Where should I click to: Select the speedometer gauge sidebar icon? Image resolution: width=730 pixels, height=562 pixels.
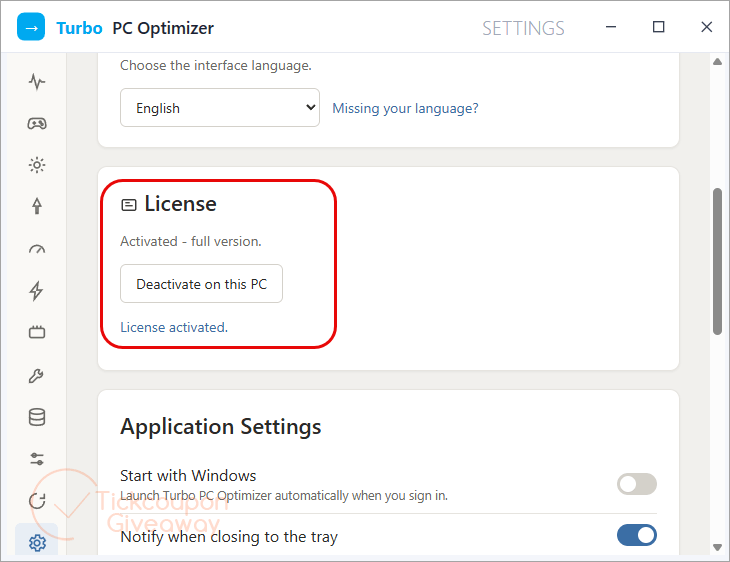[x=37, y=249]
